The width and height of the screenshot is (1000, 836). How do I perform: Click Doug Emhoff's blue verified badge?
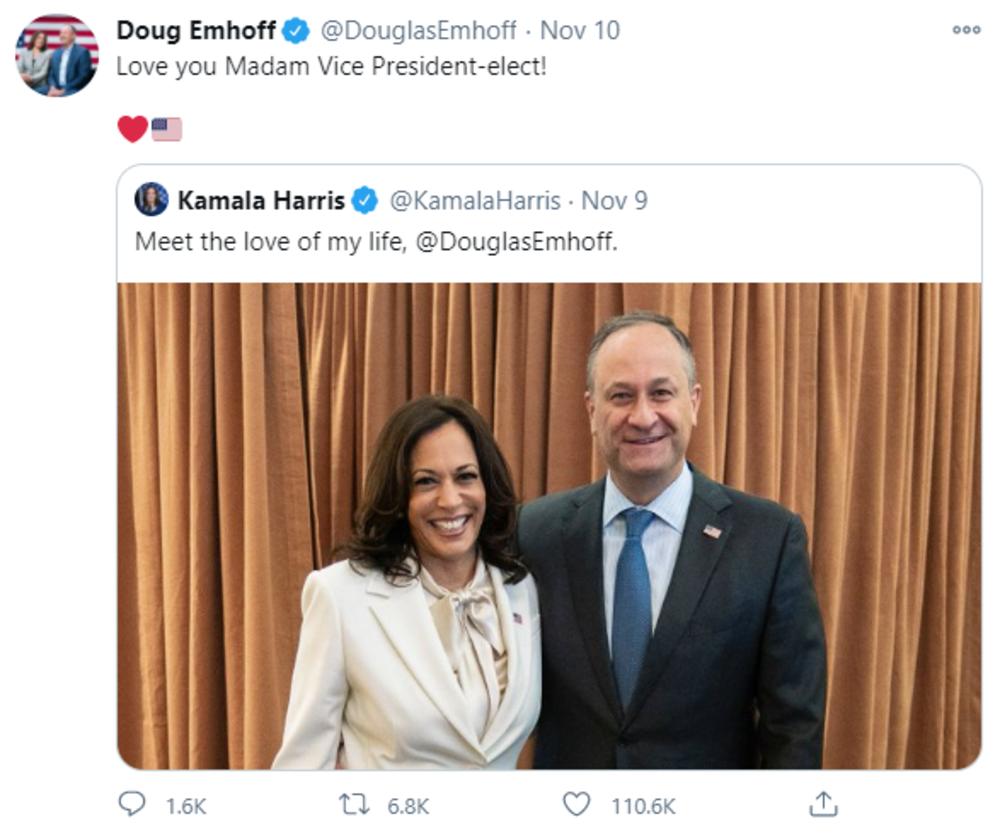295,31
